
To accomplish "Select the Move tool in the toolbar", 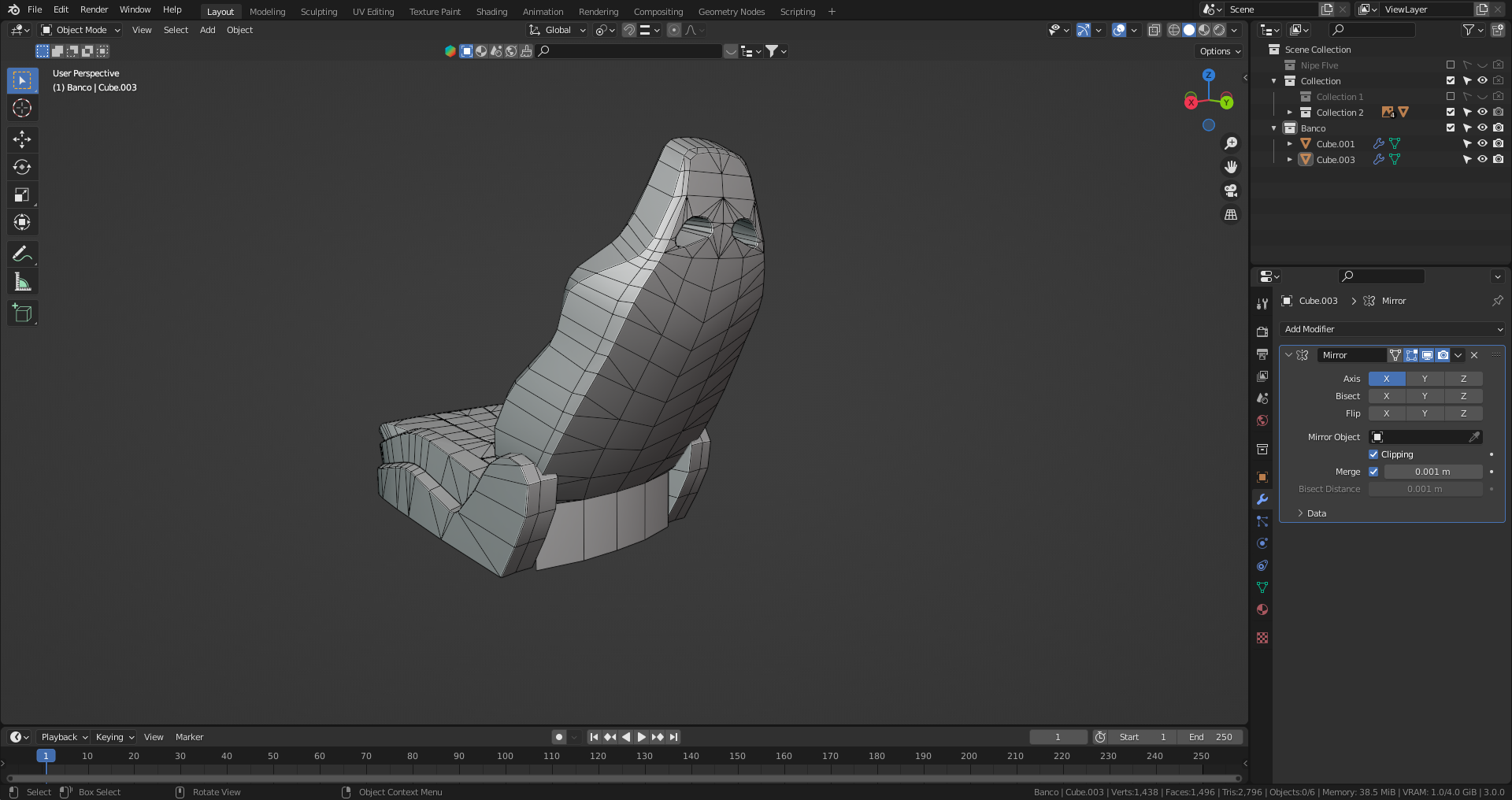I will tap(22, 139).
